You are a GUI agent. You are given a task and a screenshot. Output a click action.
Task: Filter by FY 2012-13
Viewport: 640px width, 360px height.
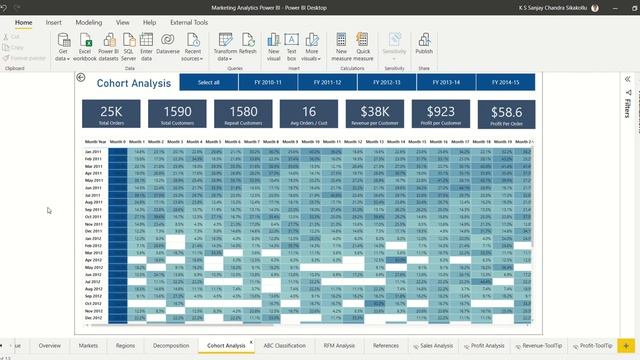coord(387,82)
